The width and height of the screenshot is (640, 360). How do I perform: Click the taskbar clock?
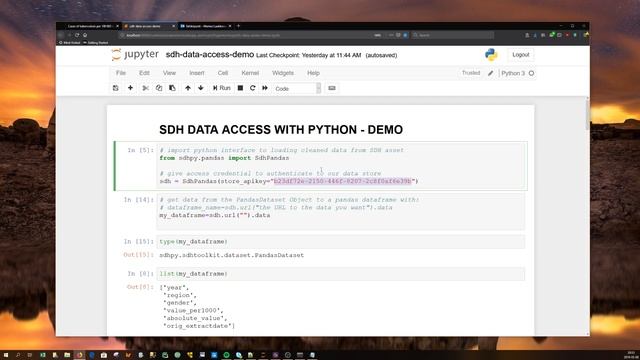pyautogui.click(x=631, y=355)
